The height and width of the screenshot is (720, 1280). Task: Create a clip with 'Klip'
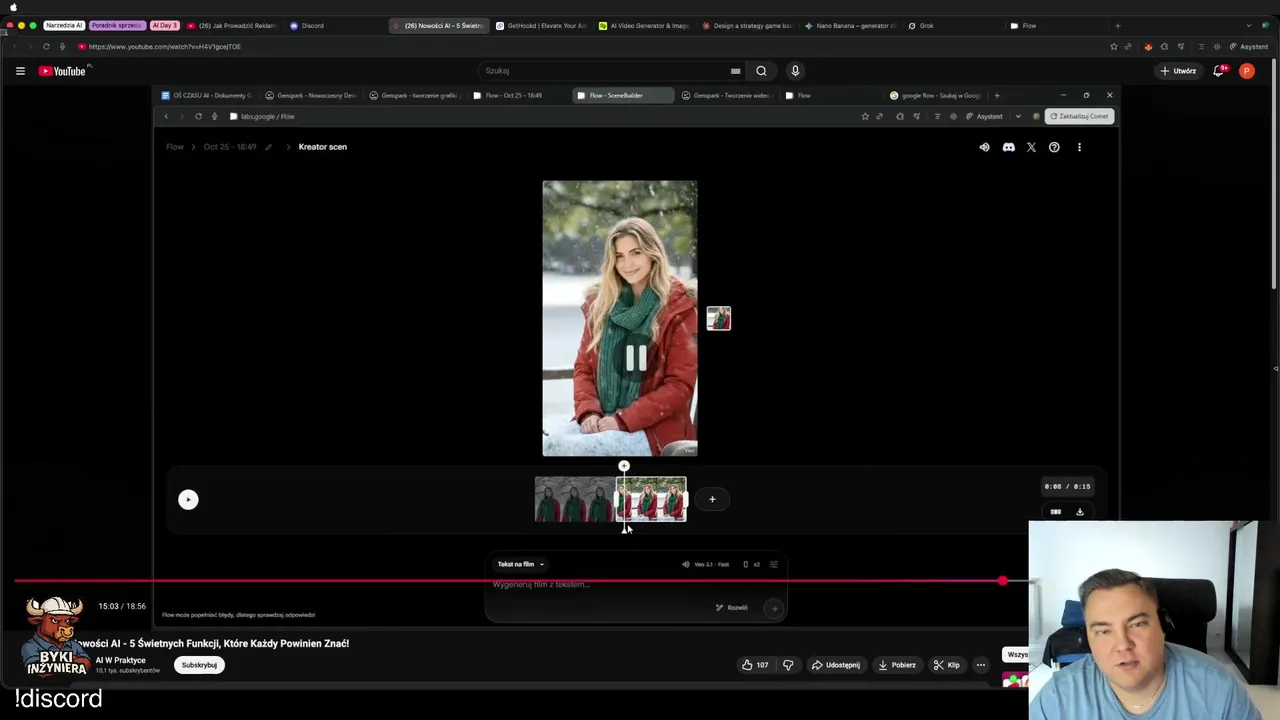946,665
